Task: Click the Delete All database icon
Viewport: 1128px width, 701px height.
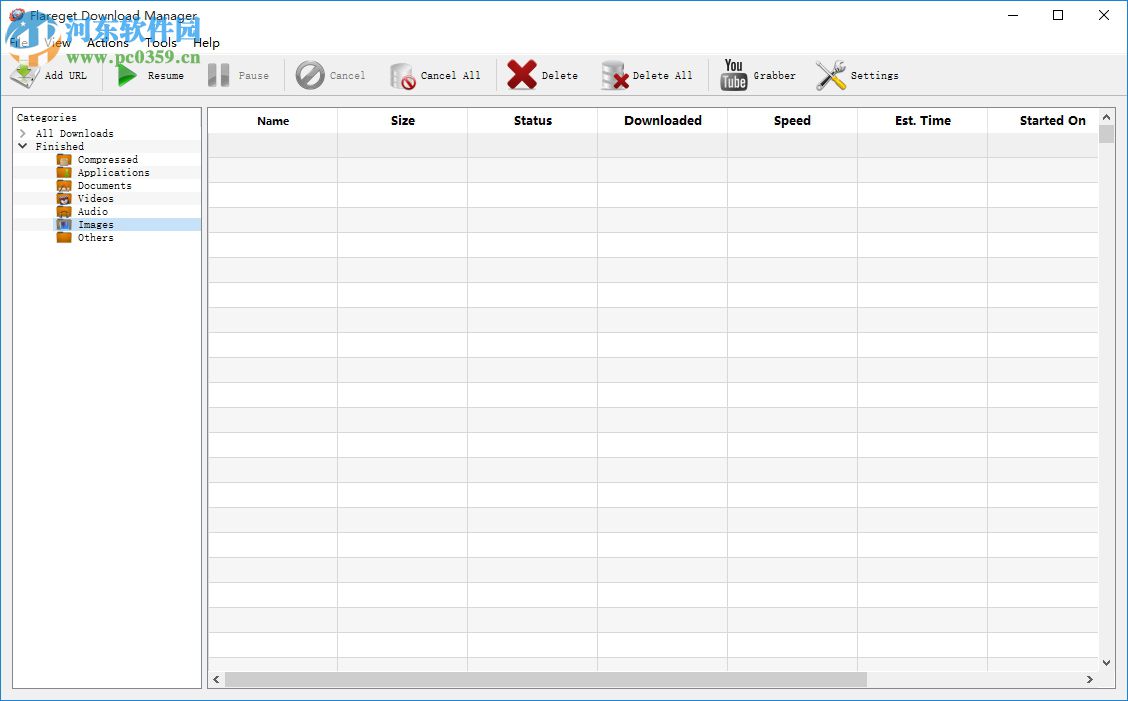Action: coord(614,76)
